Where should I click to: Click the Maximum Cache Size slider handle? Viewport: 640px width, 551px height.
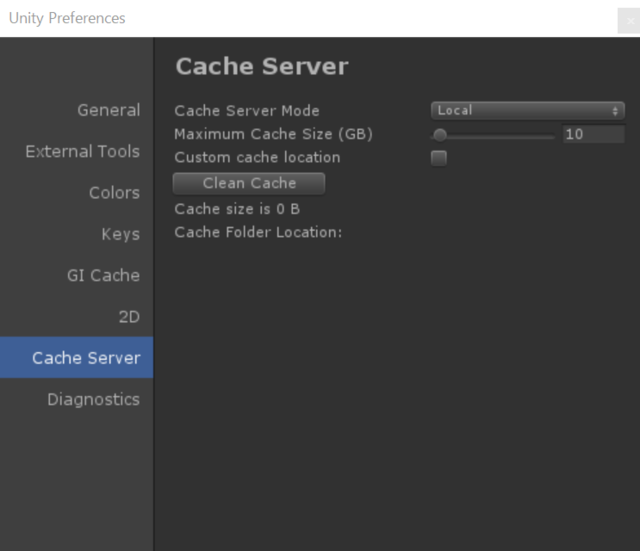[440, 135]
